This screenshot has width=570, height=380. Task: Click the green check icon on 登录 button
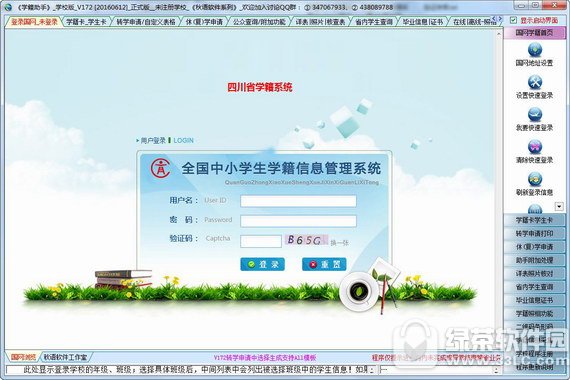click(x=251, y=264)
